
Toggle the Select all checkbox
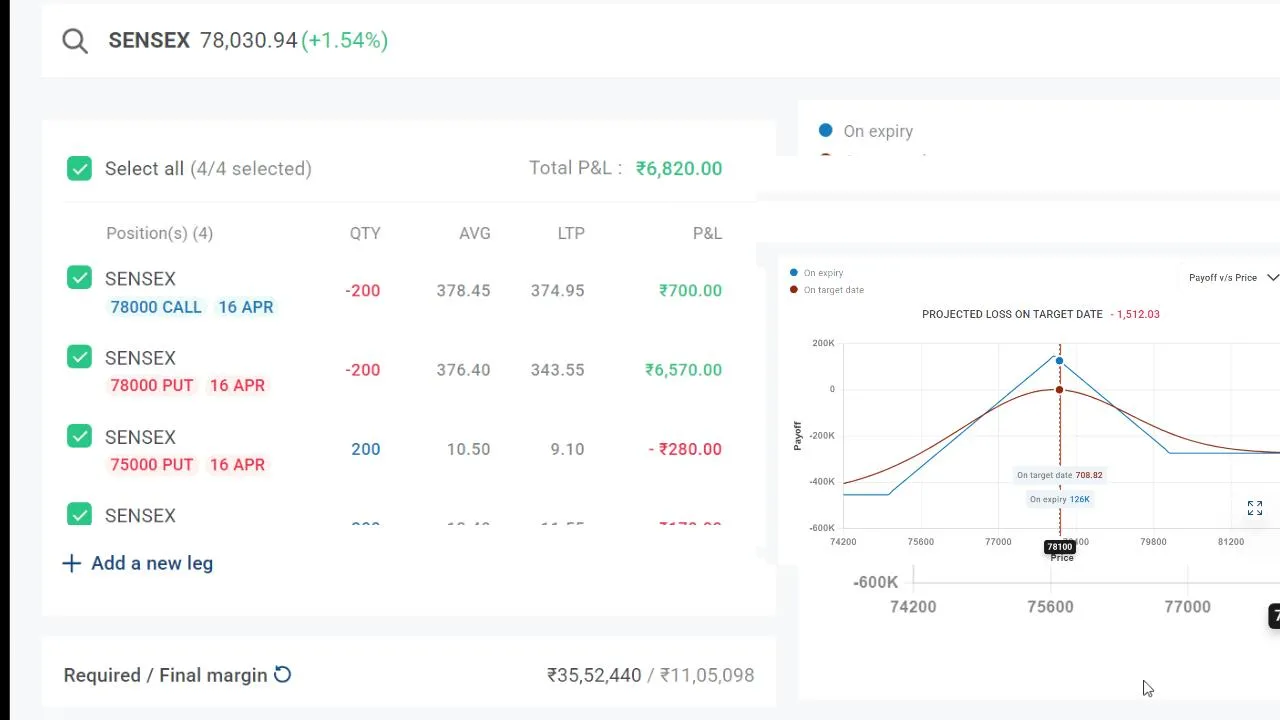[x=79, y=168]
